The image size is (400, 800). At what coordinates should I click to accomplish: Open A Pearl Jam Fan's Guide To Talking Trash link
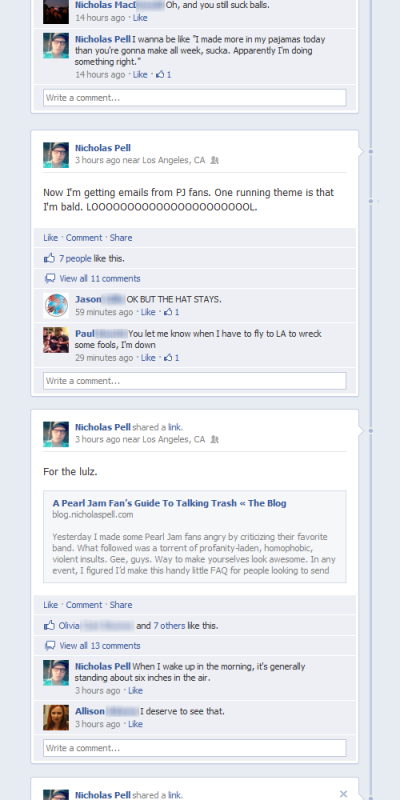point(169,503)
